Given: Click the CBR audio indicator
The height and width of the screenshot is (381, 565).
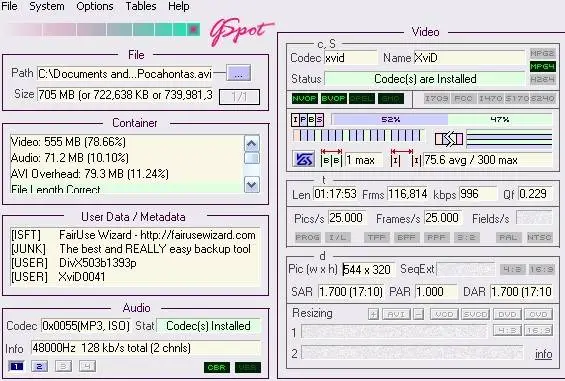Looking at the screenshot, I should 216,367.
